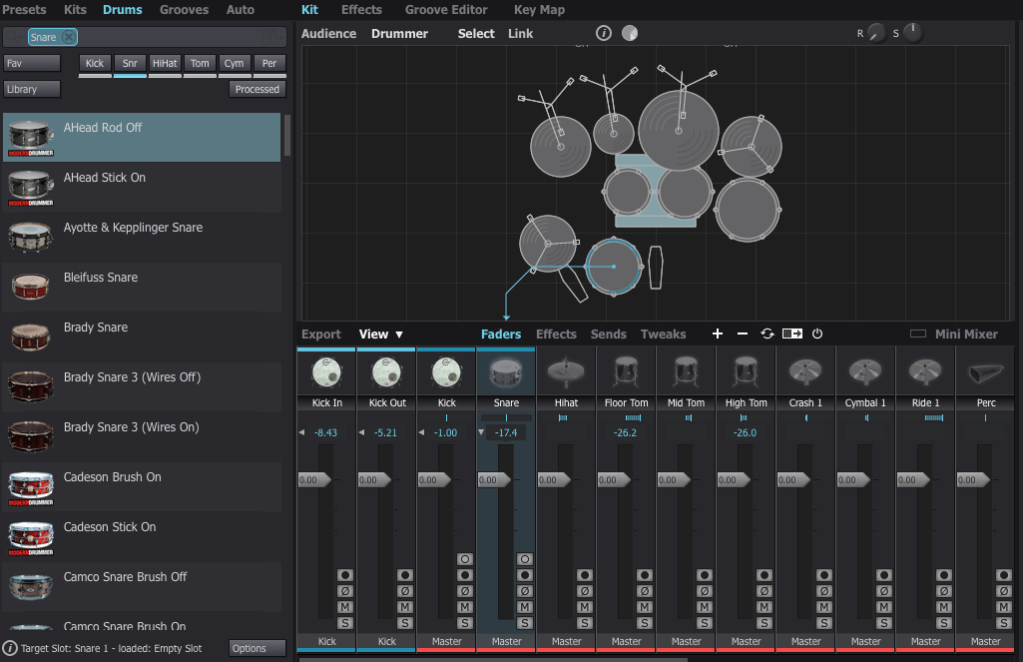Click the add channel plus icon

point(717,334)
